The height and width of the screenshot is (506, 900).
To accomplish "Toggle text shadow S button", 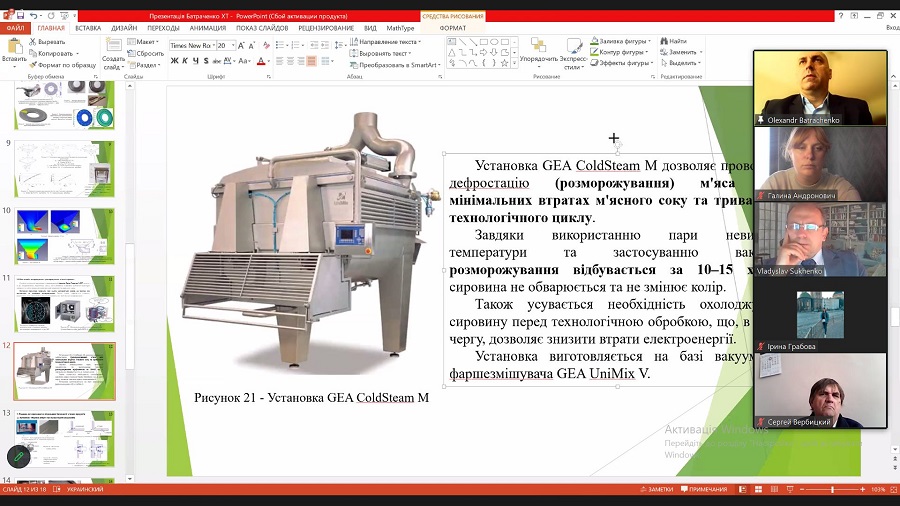I will click(206, 61).
